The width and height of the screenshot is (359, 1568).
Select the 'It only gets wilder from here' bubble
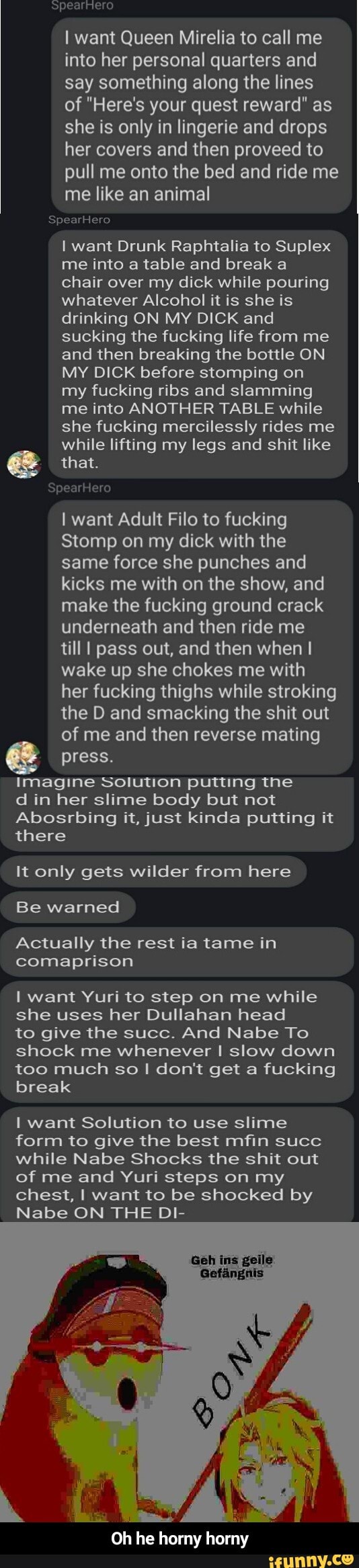[153, 871]
